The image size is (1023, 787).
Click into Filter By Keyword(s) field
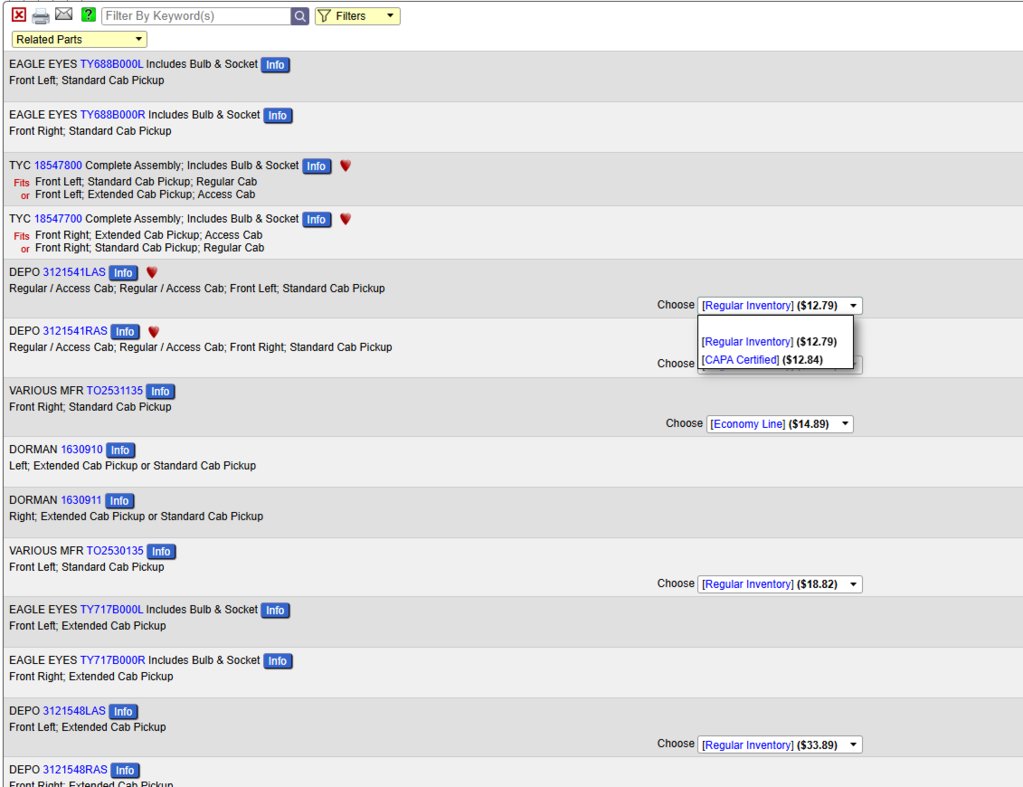pos(196,16)
